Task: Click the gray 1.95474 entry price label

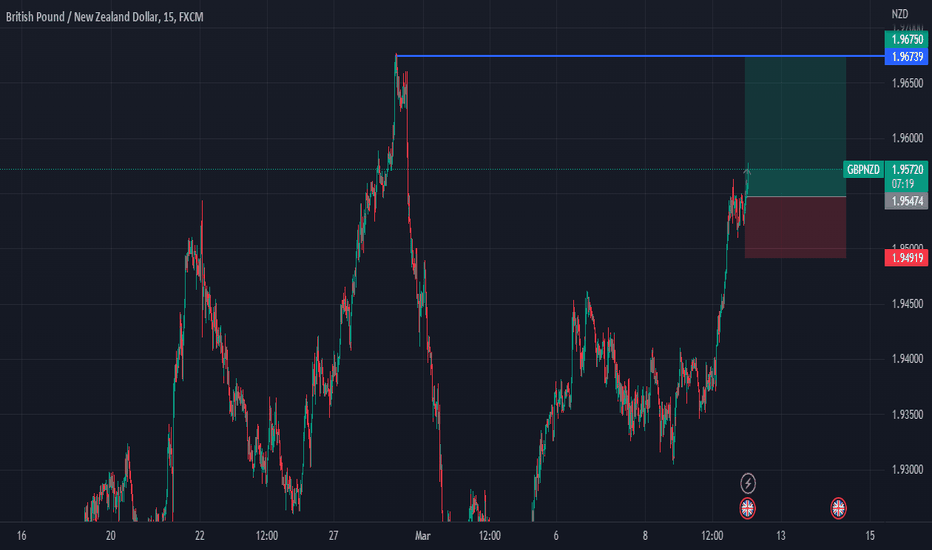Action: [x=907, y=201]
